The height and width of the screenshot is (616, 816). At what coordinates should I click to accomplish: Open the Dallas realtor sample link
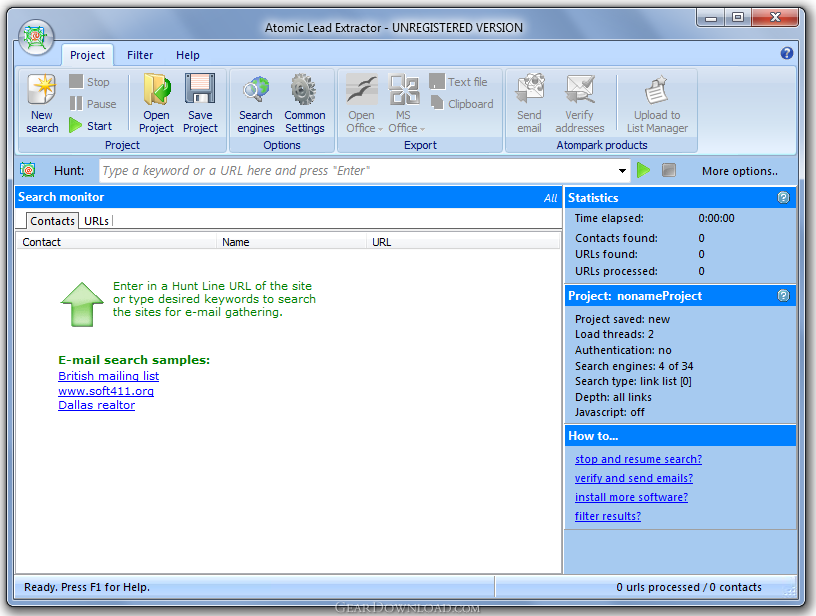click(96, 405)
